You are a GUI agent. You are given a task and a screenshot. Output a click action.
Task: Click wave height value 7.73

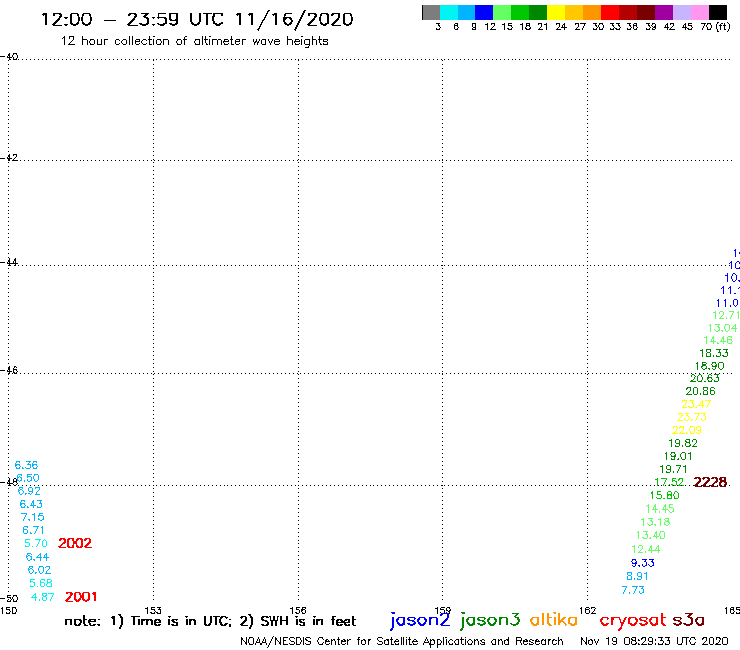click(x=633, y=590)
